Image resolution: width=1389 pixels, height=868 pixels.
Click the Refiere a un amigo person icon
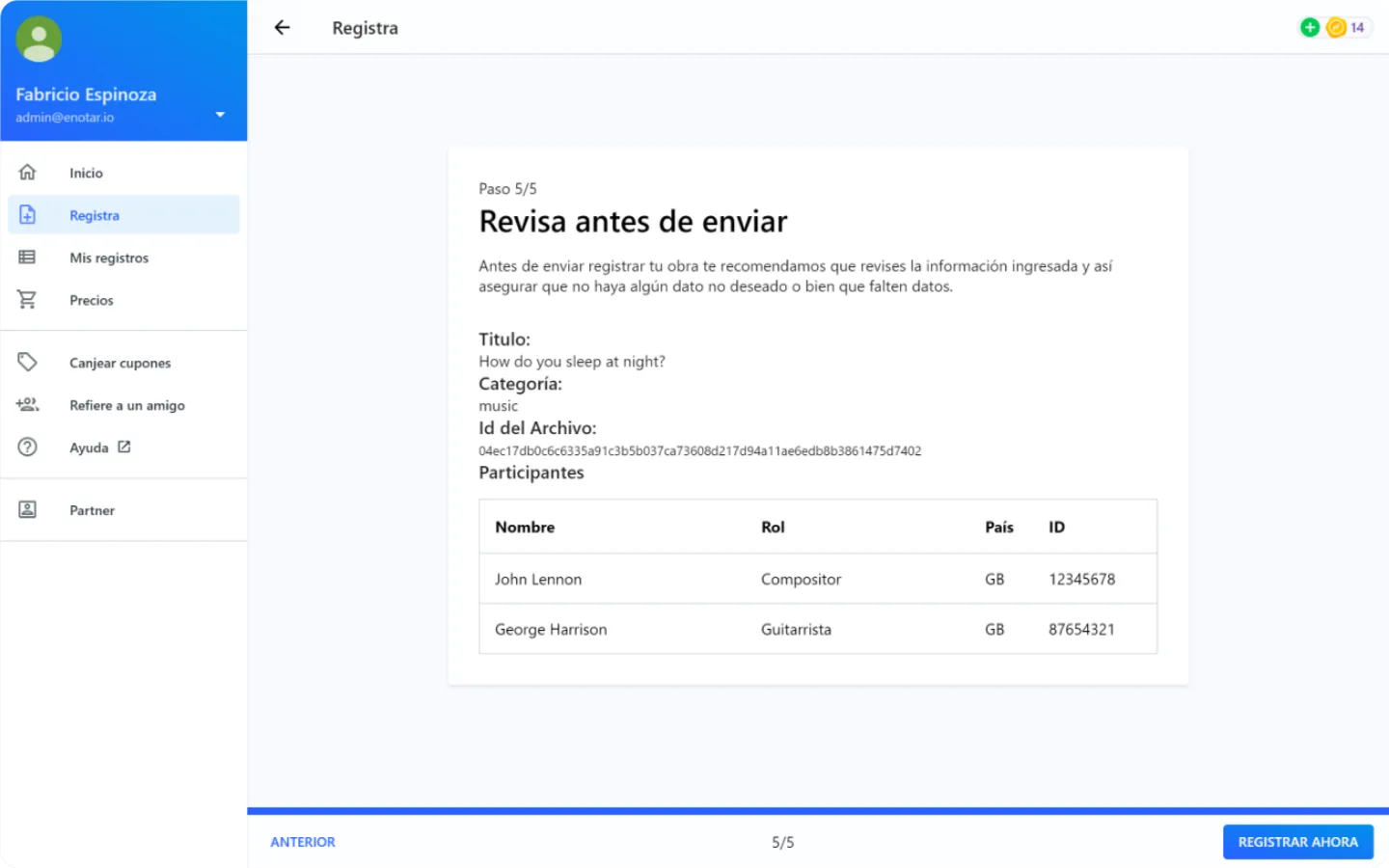[28, 404]
